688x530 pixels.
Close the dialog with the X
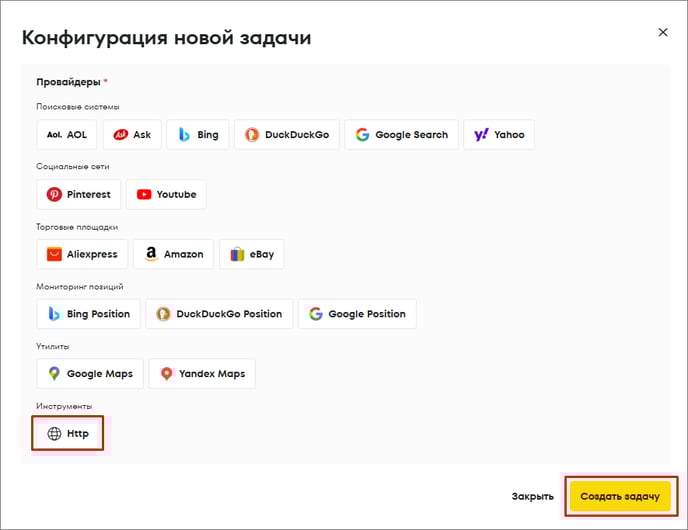[662, 32]
